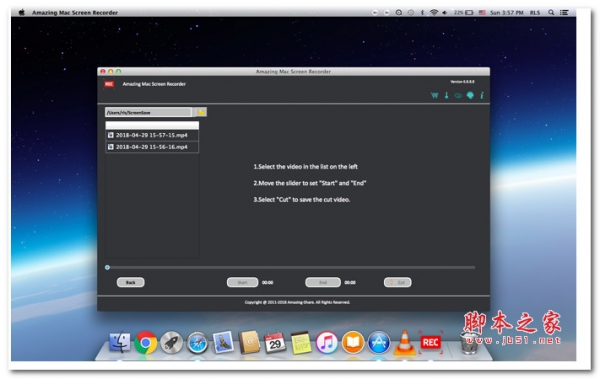
Task: Launch VLC cone icon in dock
Action: coord(404,342)
